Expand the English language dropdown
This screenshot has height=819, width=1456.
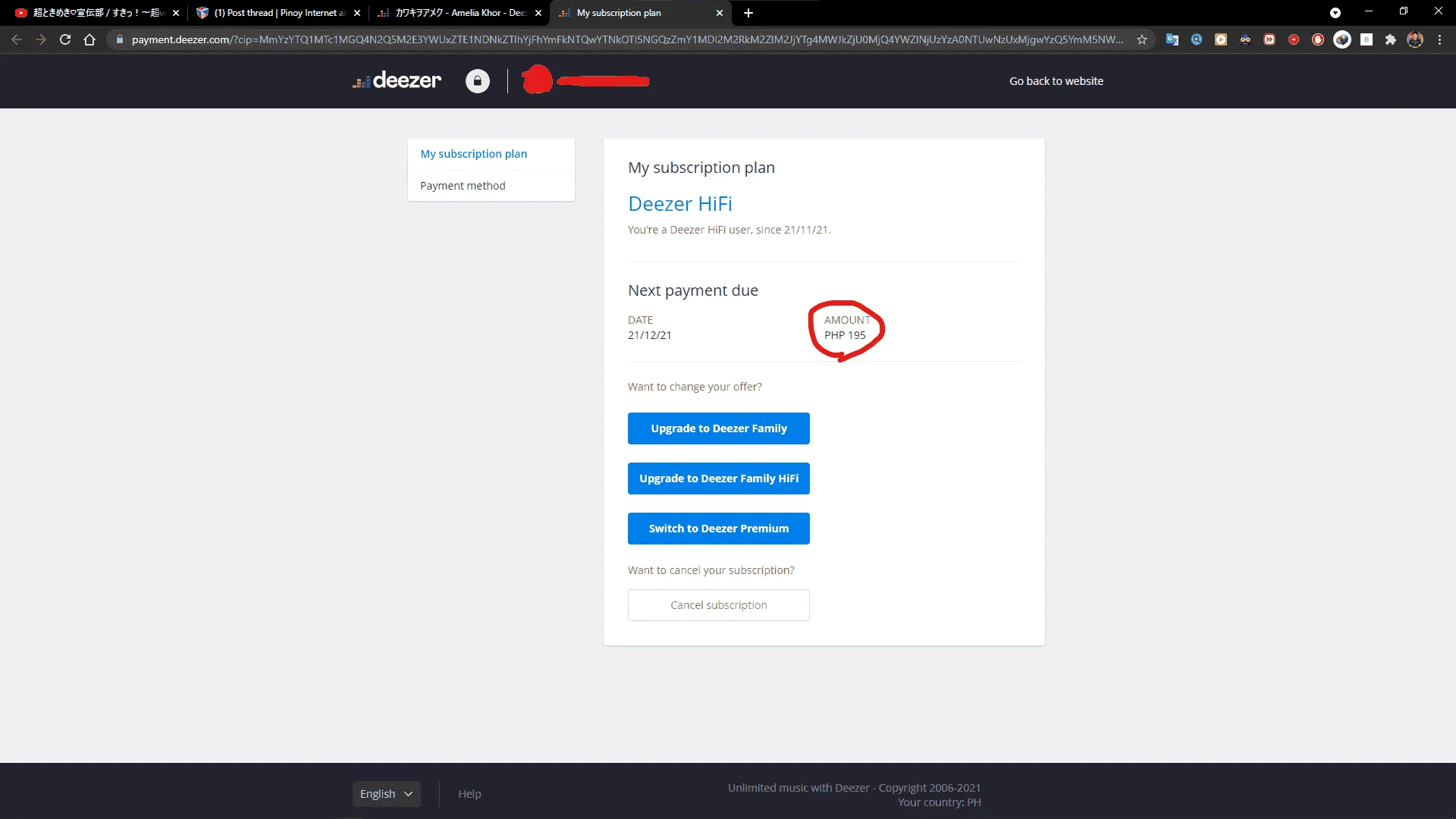point(386,794)
